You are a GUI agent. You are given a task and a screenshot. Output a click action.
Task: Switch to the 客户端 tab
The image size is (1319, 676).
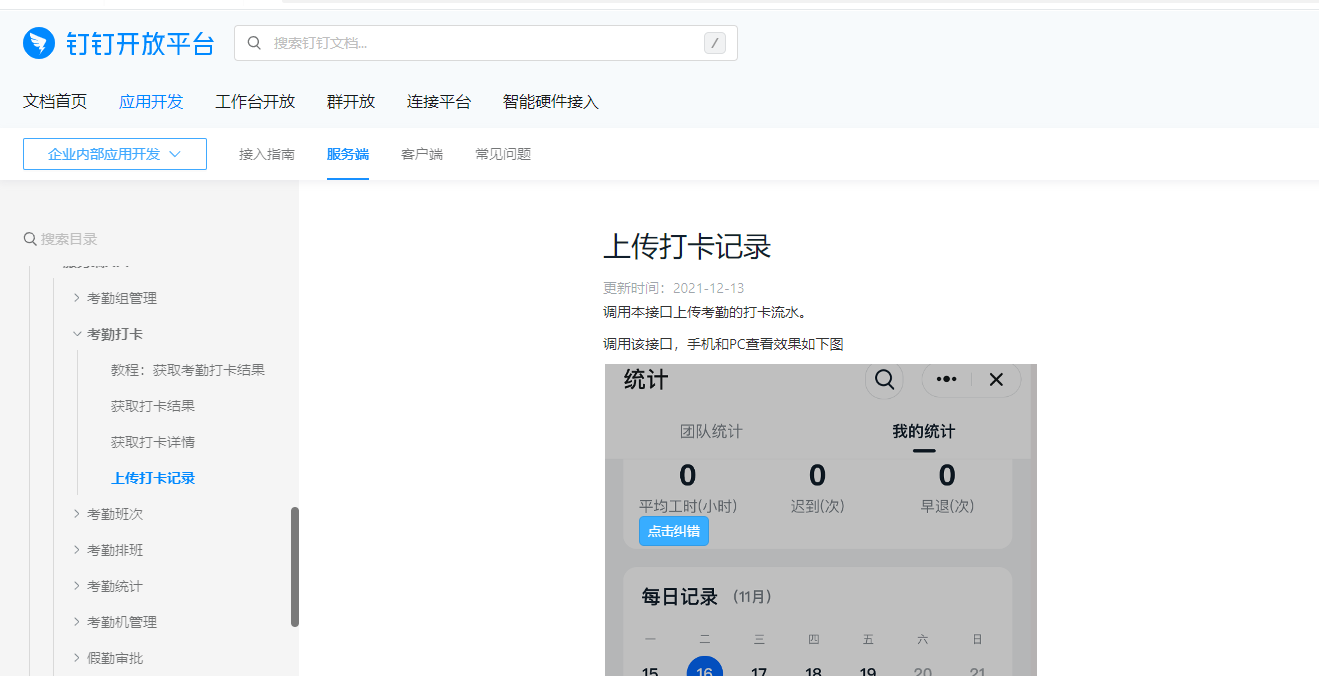click(421, 154)
